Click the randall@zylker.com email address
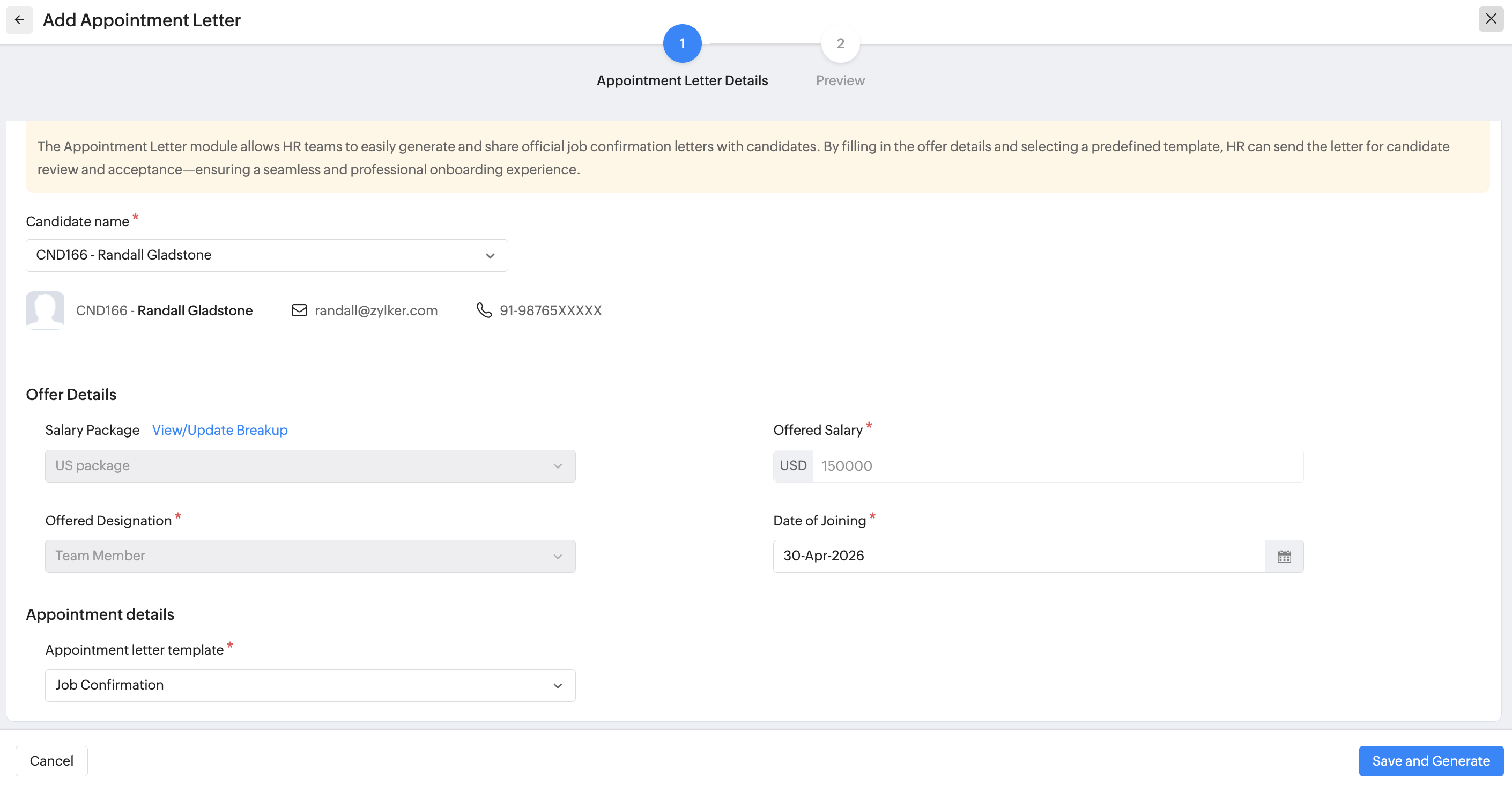1512x785 pixels. pos(376,310)
